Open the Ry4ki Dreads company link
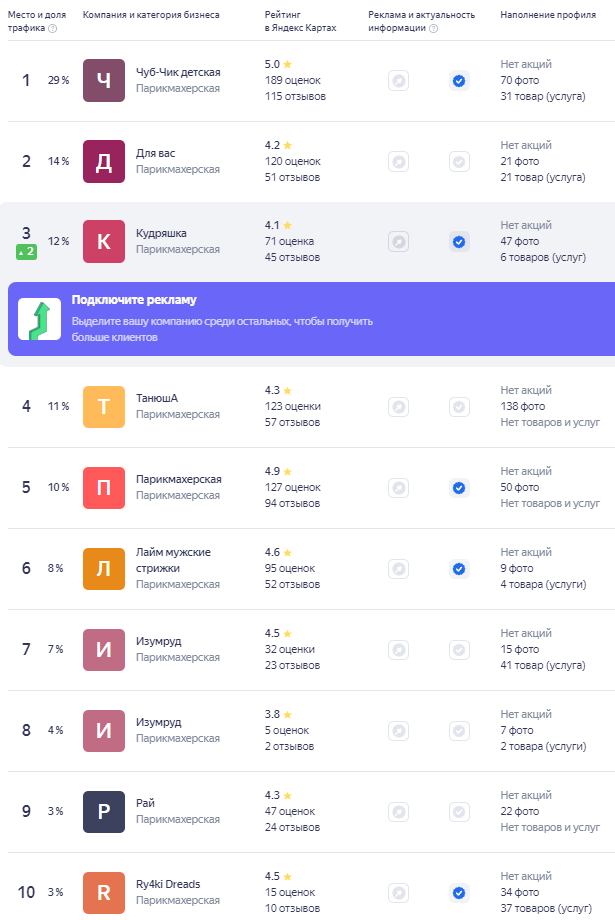615x920 pixels. tap(168, 884)
